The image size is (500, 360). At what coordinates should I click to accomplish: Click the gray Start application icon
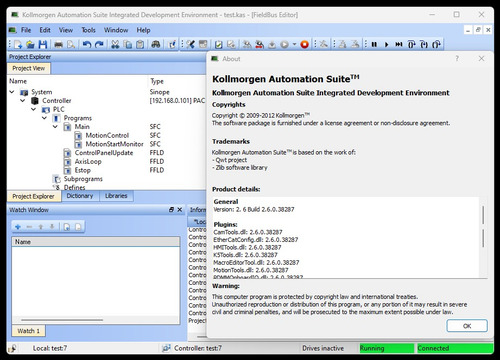[x=284, y=44]
